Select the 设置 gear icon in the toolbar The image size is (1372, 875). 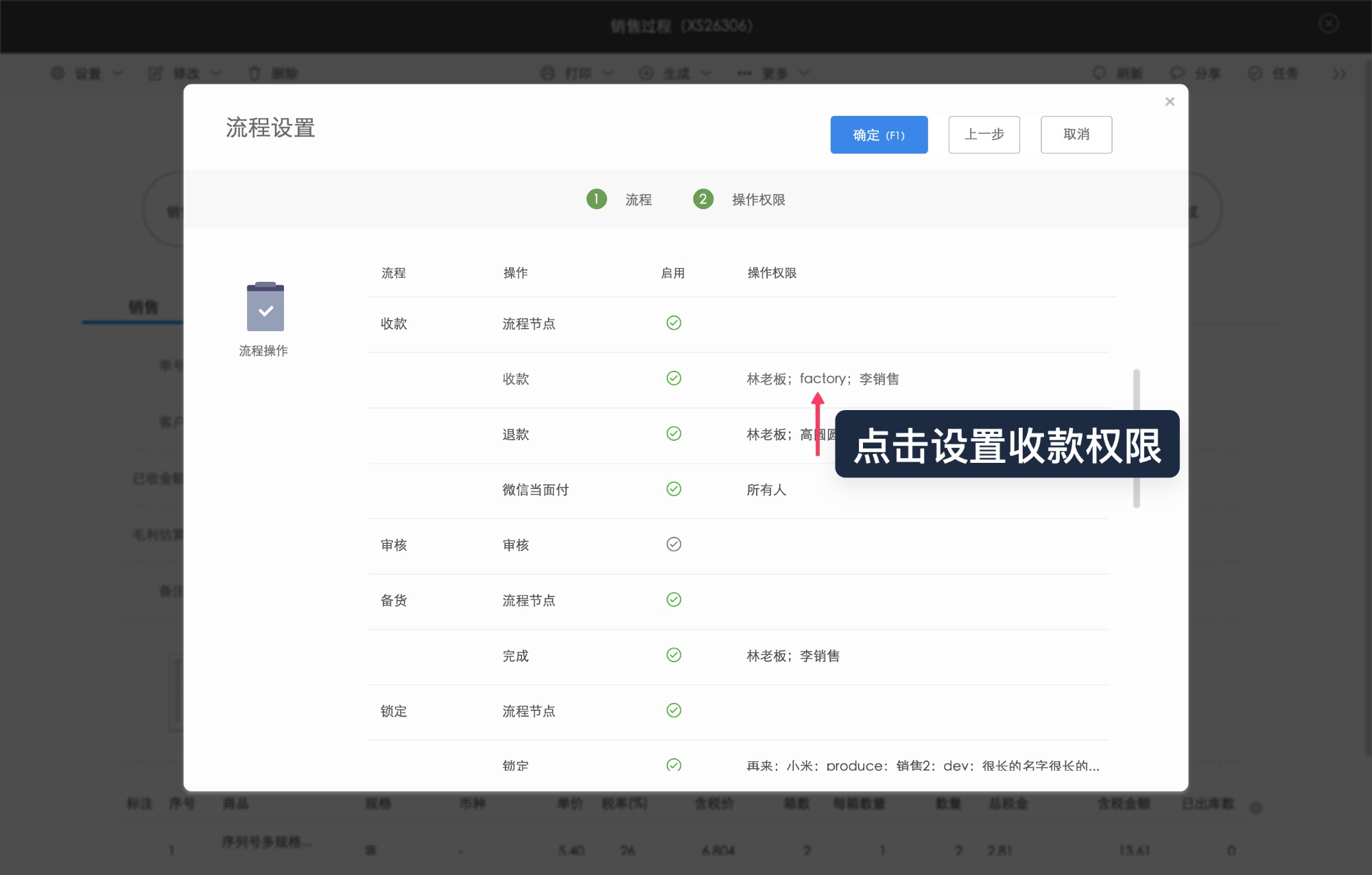click(58, 73)
